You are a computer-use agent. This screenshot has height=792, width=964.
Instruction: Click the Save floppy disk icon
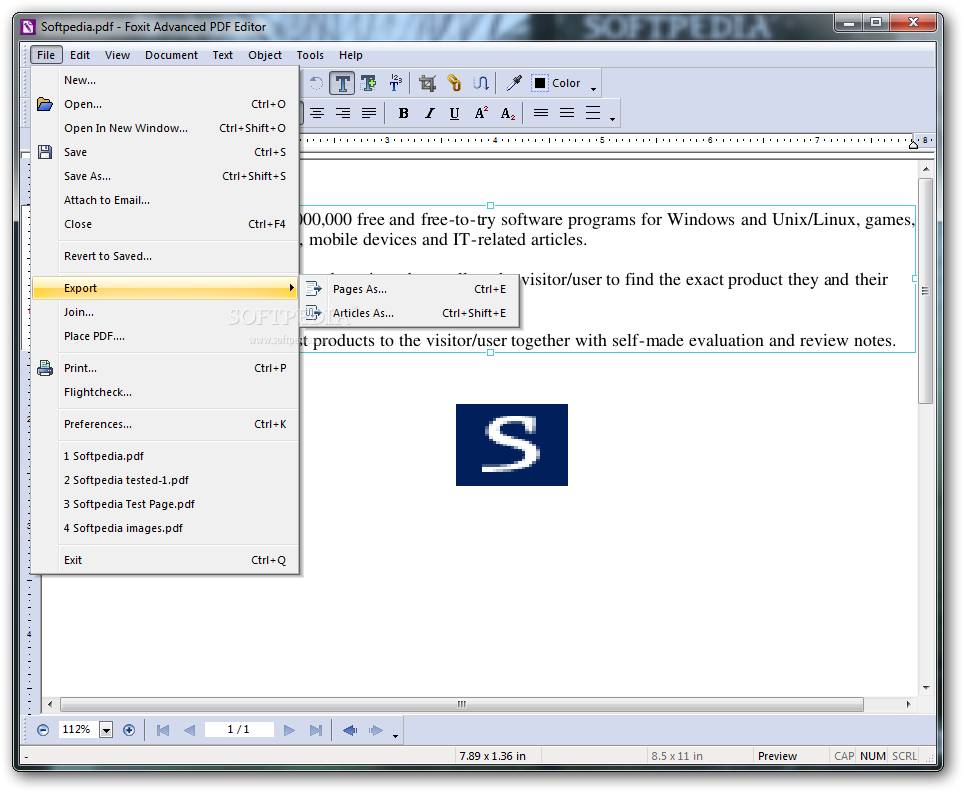pyautogui.click(x=45, y=152)
